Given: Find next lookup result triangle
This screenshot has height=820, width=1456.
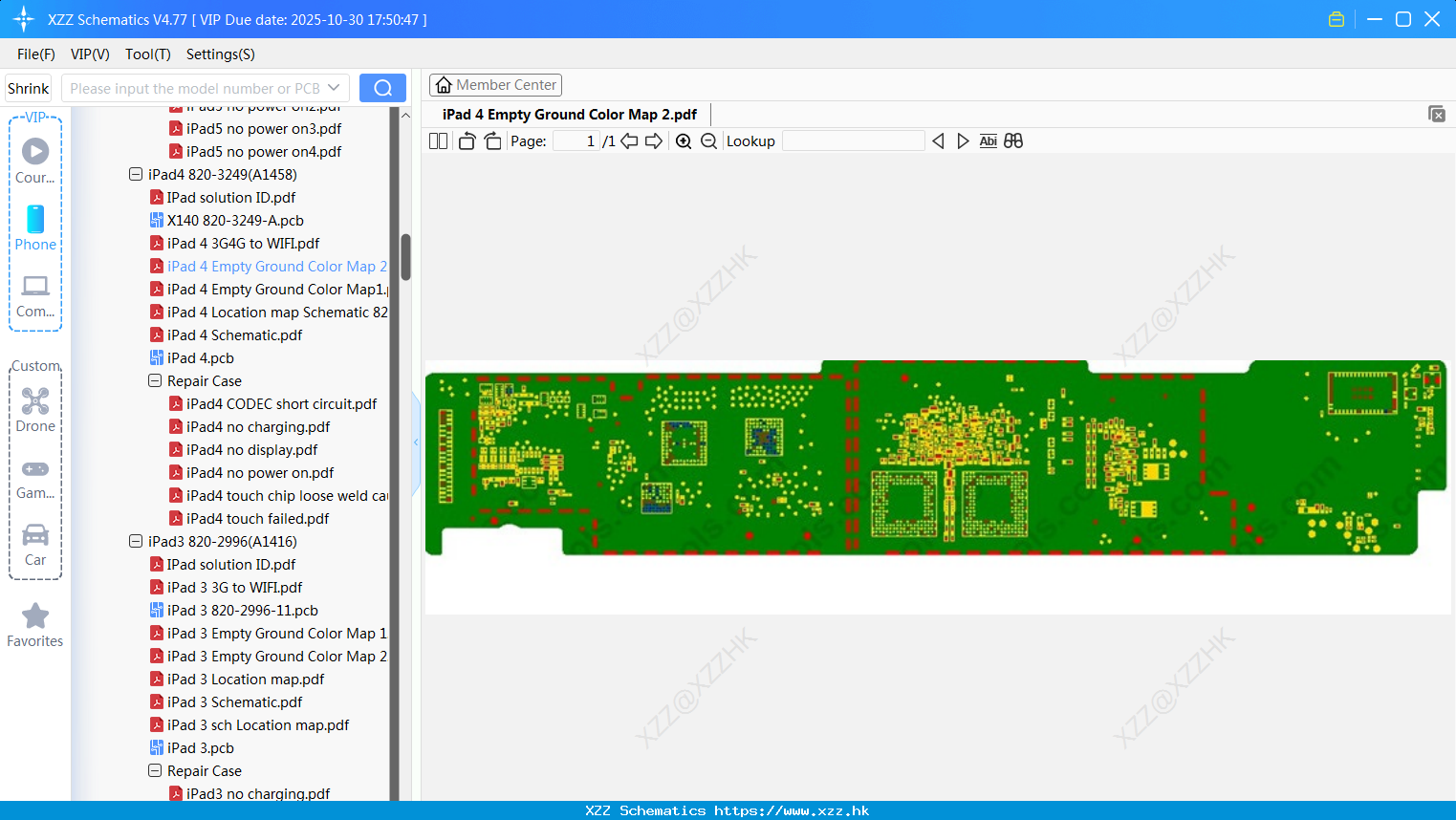Looking at the screenshot, I should coord(963,141).
